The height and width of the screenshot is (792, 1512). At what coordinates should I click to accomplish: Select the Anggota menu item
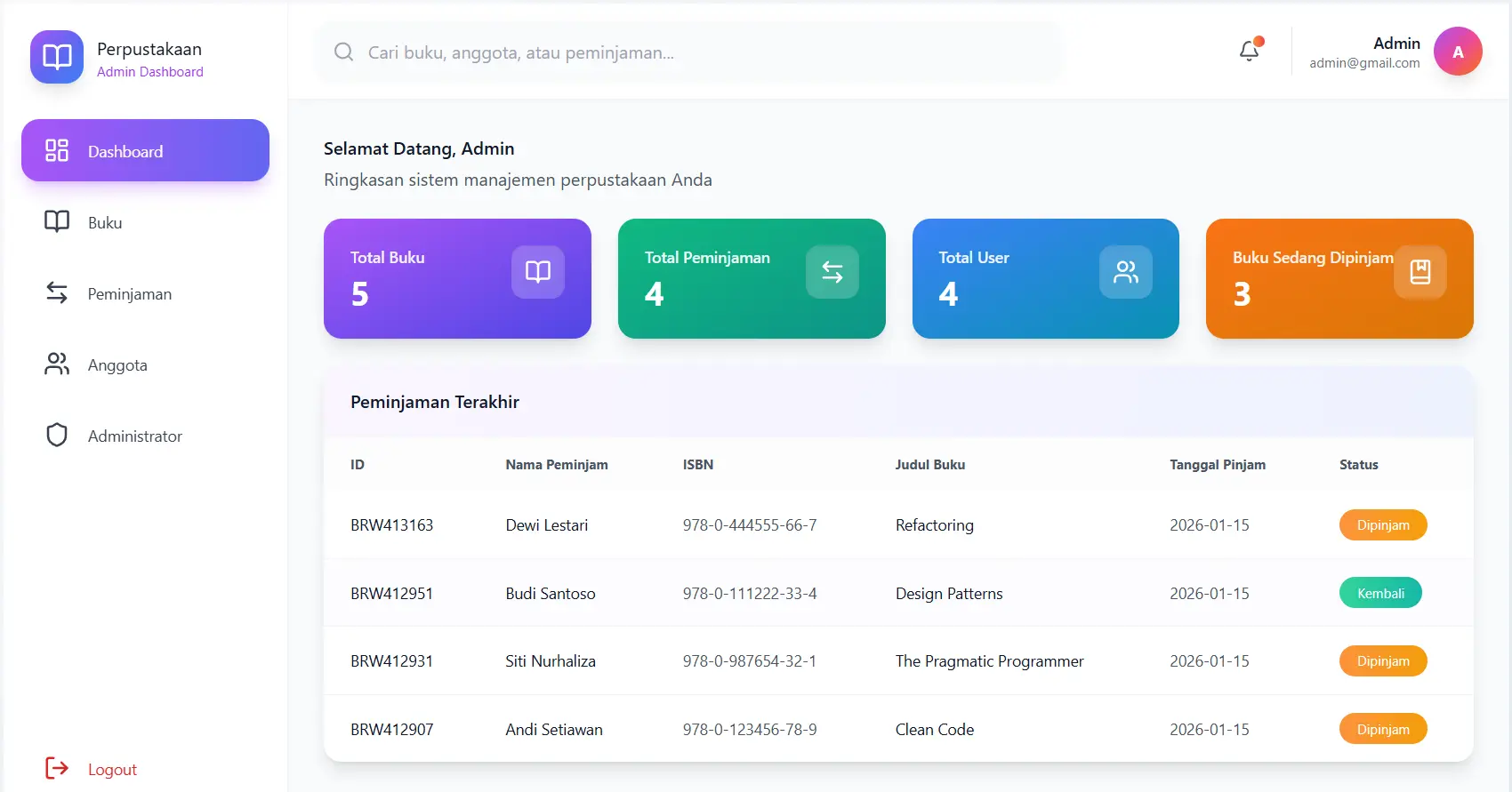point(145,364)
